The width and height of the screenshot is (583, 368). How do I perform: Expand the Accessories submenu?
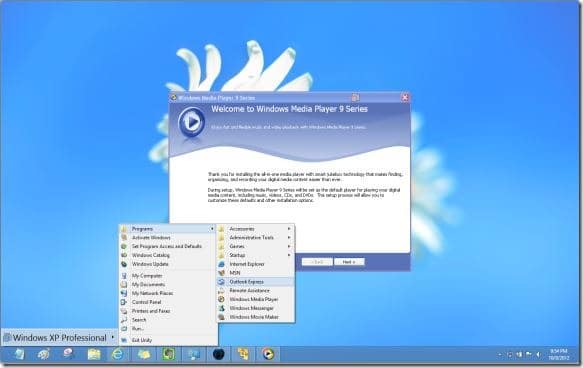(256, 229)
